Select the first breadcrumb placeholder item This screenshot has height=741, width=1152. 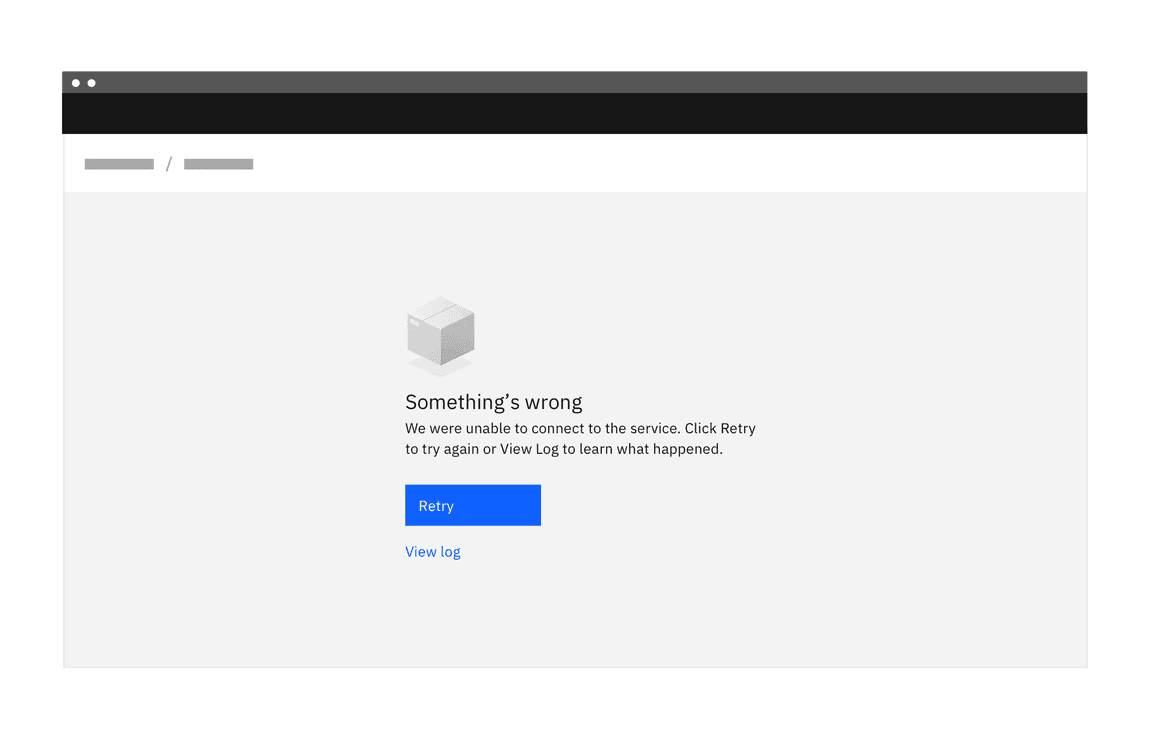[118, 163]
